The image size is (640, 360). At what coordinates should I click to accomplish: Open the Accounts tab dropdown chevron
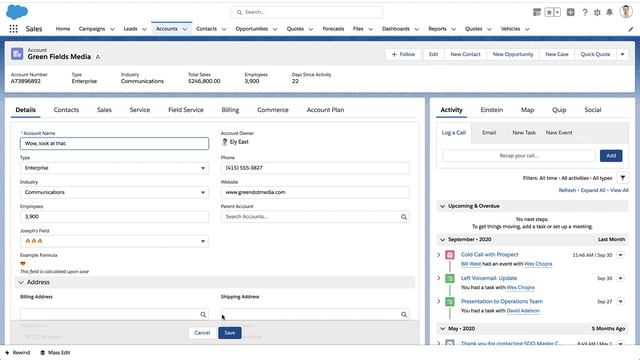coord(184,29)
